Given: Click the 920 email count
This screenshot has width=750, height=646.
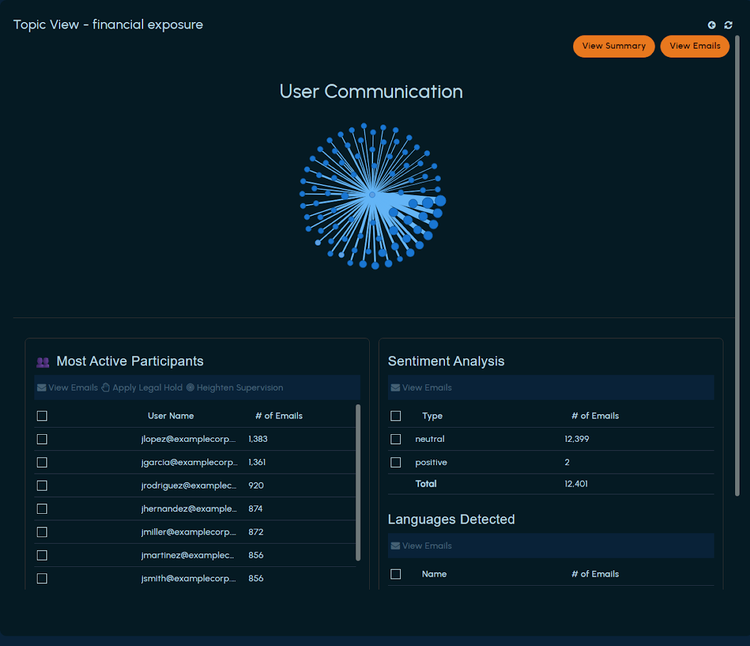Looking at the screenshot, I should tap(256, 486).
